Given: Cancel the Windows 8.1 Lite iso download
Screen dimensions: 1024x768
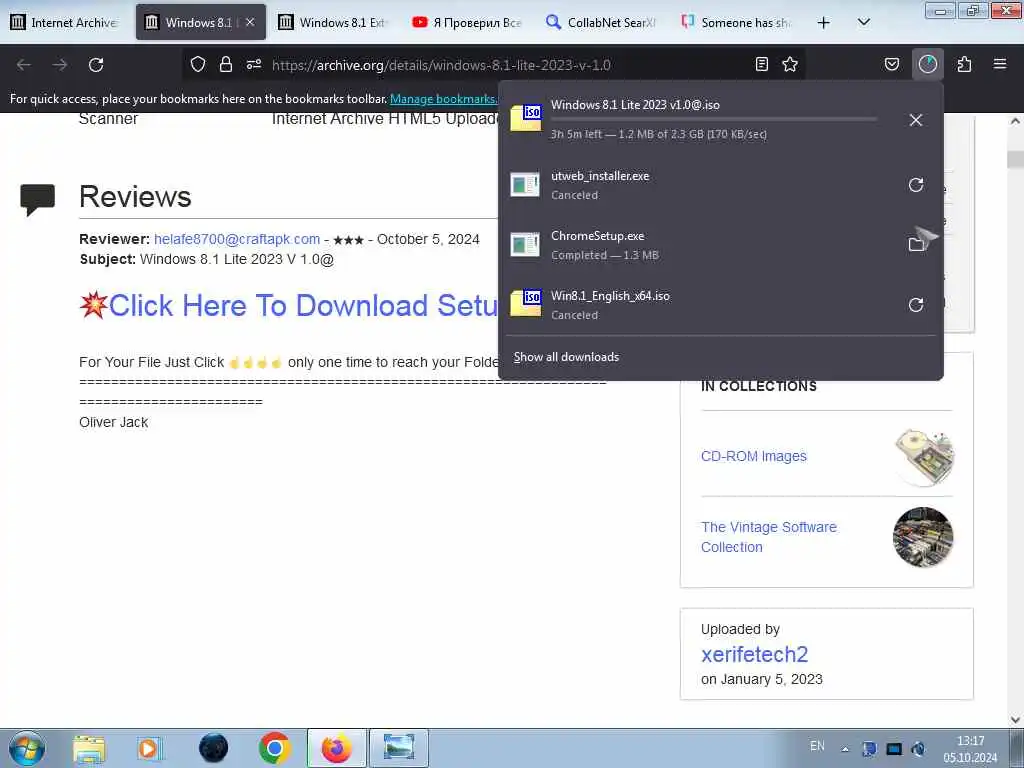Looking at the screenshot, I should (x=916, y=120).
